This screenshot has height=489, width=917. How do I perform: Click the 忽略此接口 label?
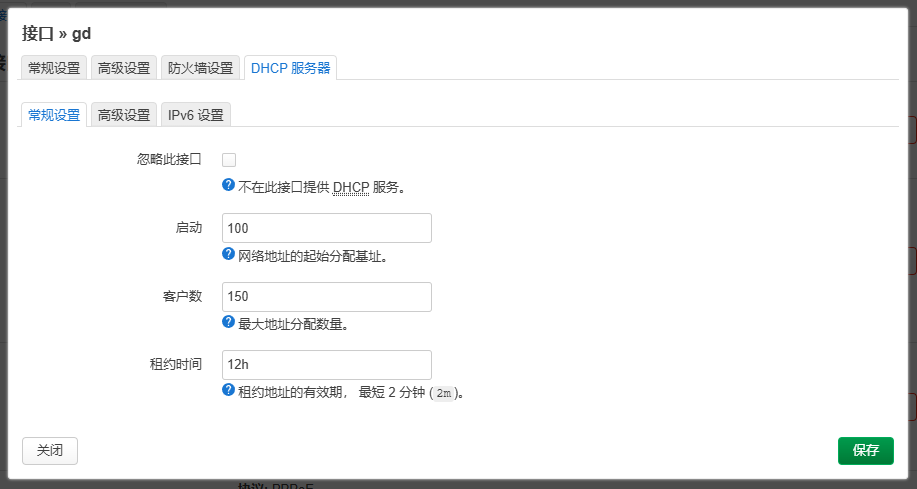(x=170, y=160)
